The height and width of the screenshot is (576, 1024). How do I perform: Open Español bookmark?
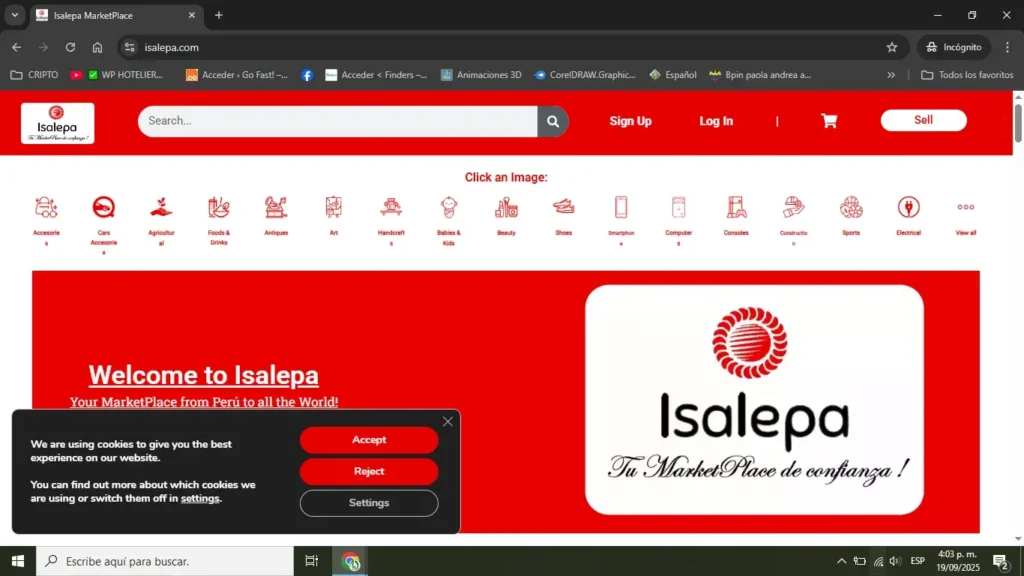673,75
